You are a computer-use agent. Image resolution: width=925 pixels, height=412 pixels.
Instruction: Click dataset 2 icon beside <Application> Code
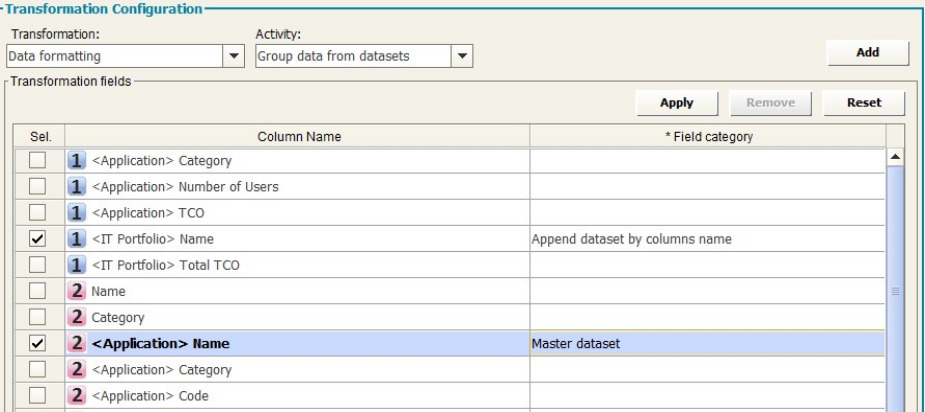point(78,396)
